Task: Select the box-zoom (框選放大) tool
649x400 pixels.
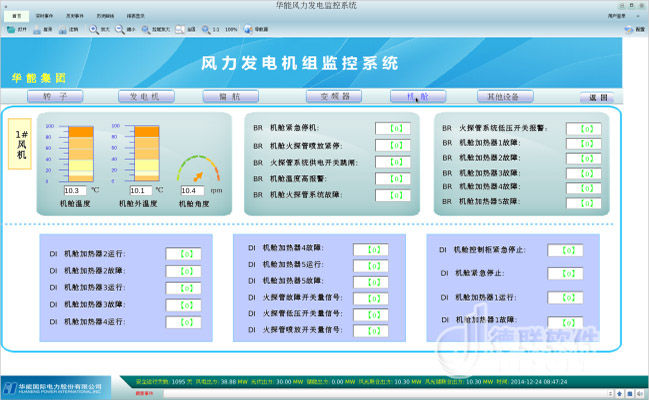Action: pyautogui.click(x=149, y=30)
